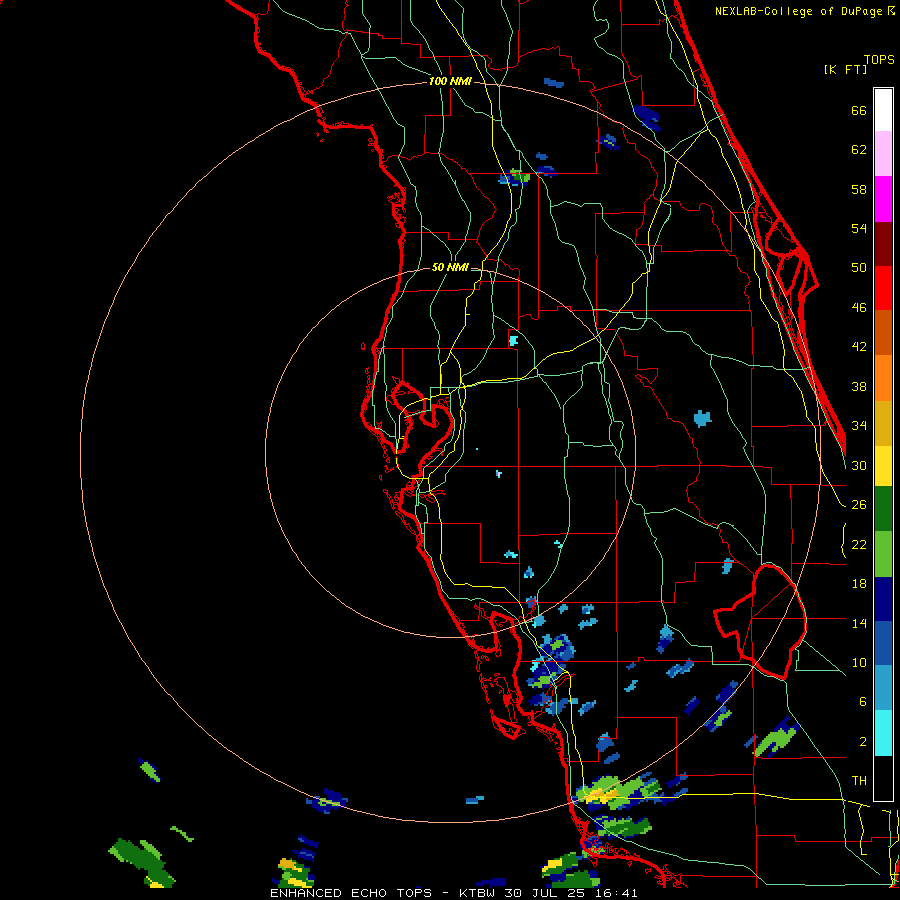Click the 18 value on the legend
Screen dimensions: 900x900
click(x=859, y=584)
